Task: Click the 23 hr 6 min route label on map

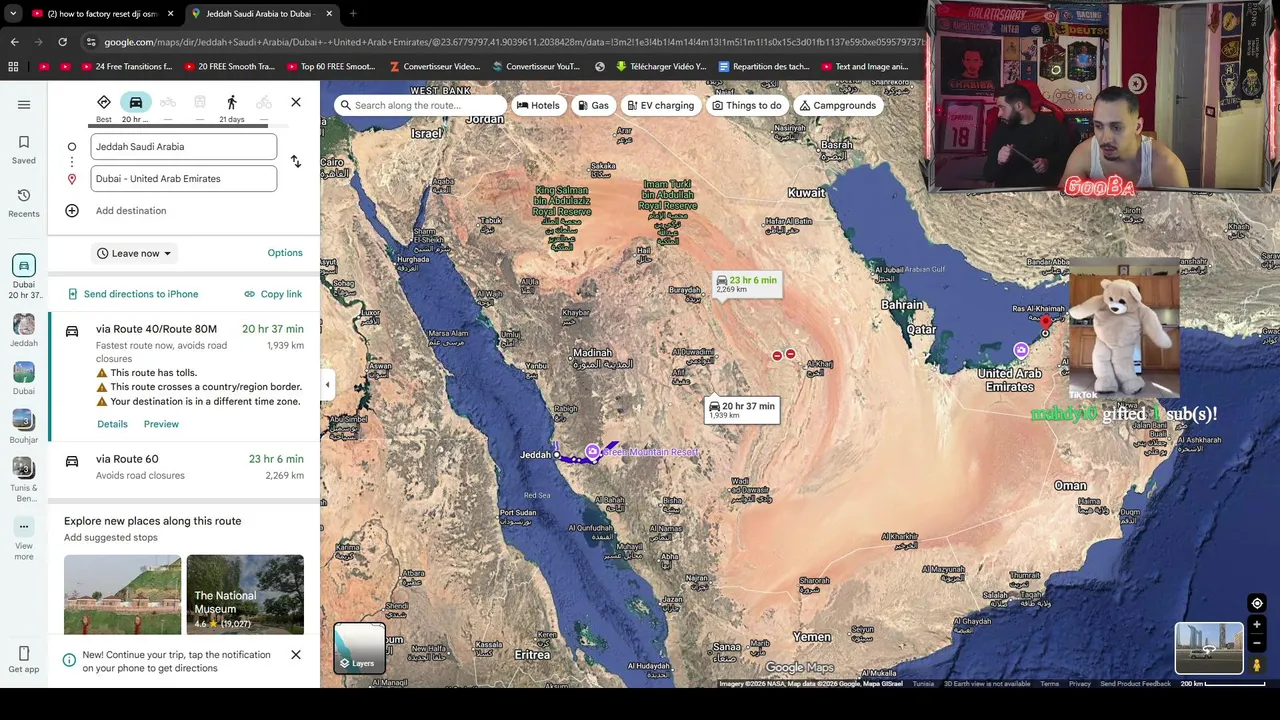Action: pyautogui.click(x=746, y=284)
